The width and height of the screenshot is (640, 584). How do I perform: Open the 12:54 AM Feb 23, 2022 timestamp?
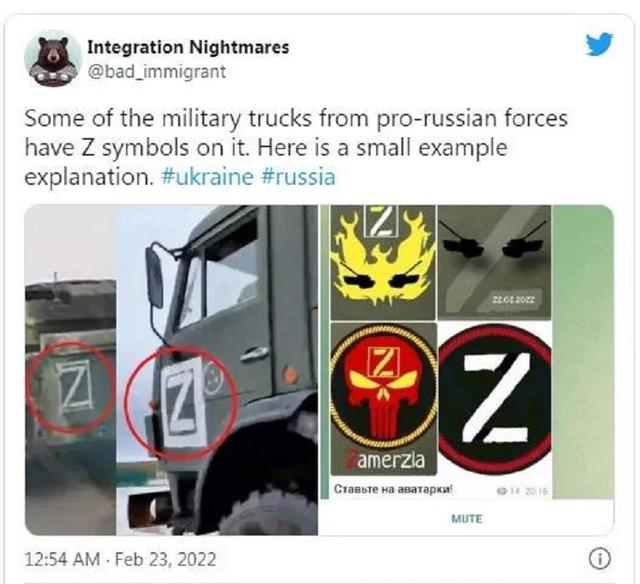[120, 559]
